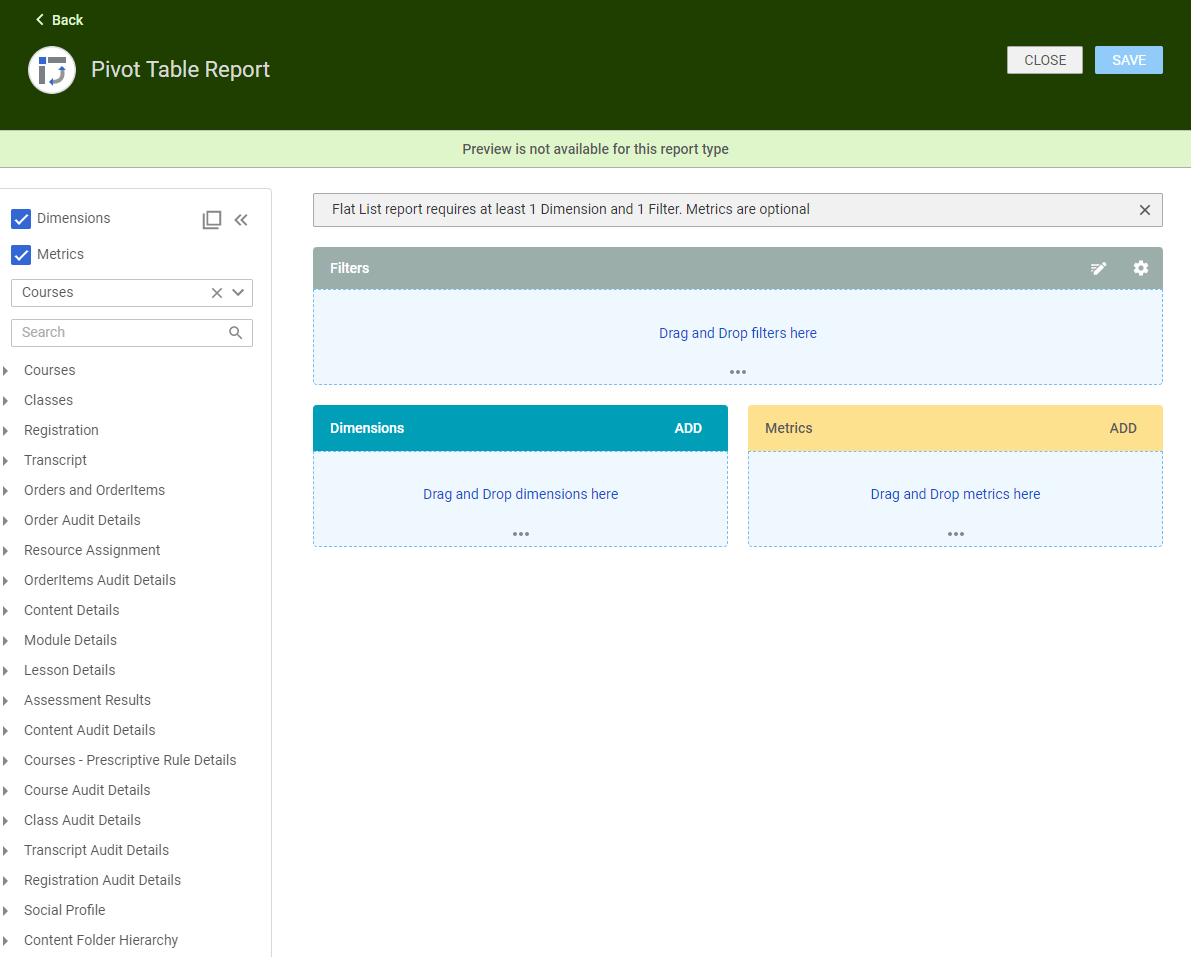
Task: Click the search magnifier icon in the sidebar
Action: pos(235,332)
